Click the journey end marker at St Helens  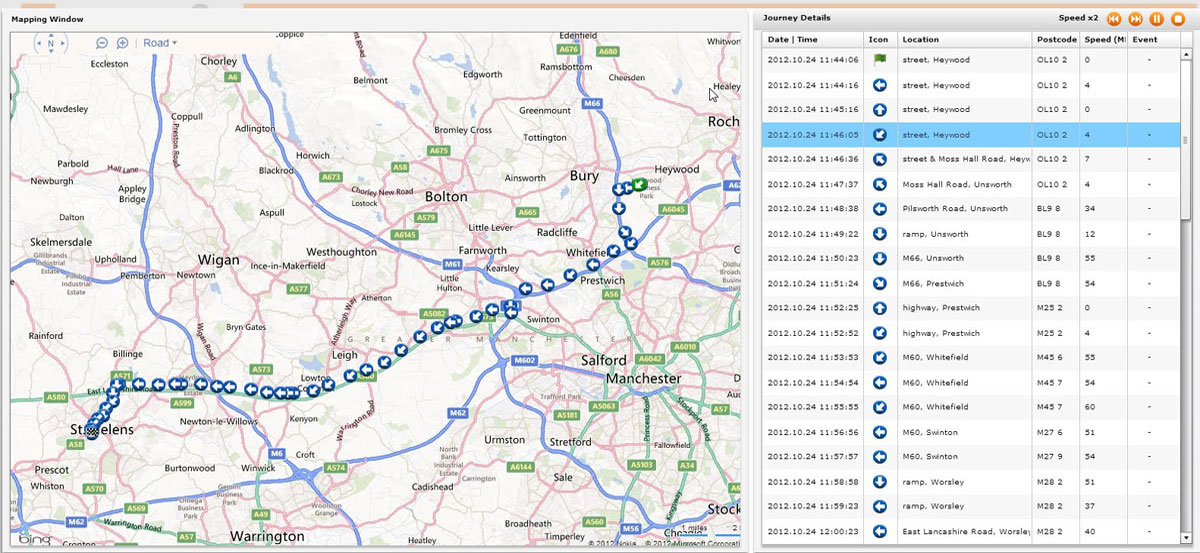[x=91, y=432]
